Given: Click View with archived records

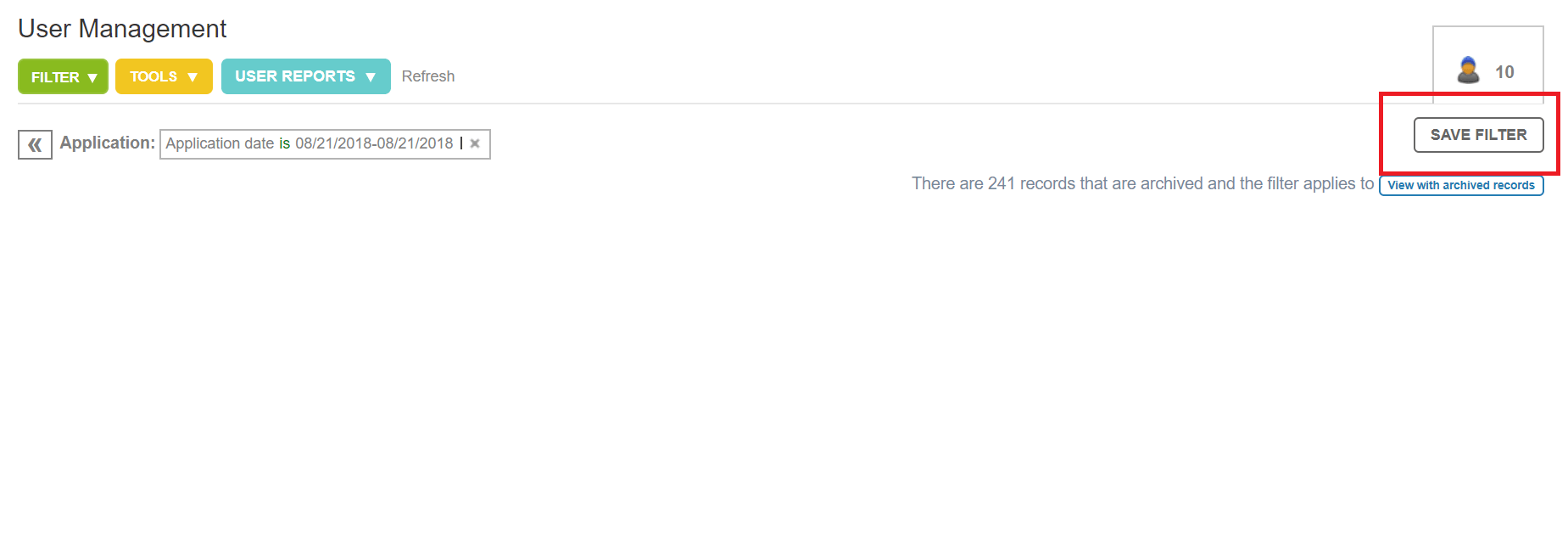Looking at the screenshot, I should [x=1460, y=185].
